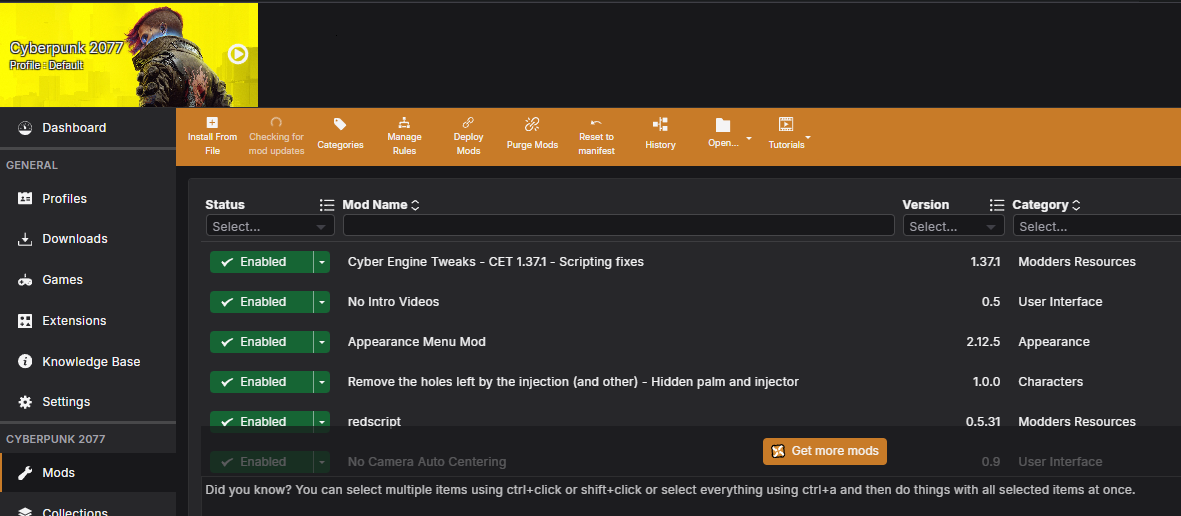Click the Mod Name filter text field
The image size is (1181, 516).
[x=618, y=226]
